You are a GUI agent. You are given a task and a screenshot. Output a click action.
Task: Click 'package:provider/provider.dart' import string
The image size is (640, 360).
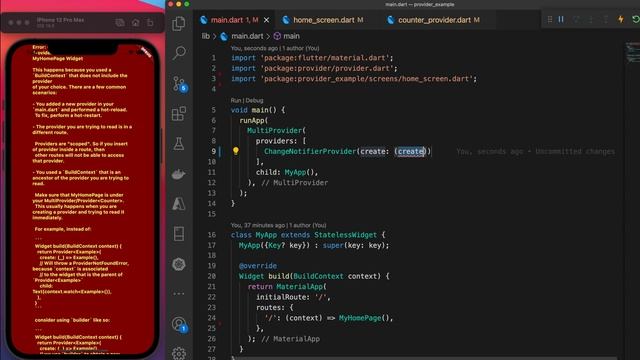[x=327, y=68]
